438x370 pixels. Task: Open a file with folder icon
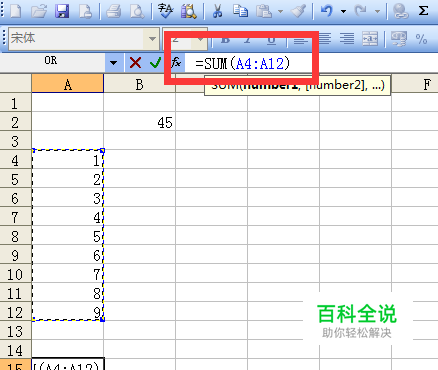tap(39, 11)
